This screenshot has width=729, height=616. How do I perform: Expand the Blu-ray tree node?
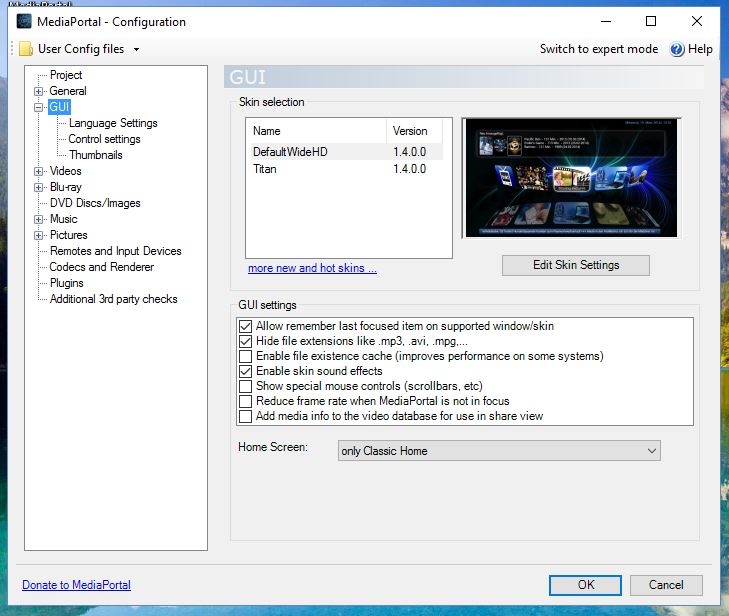click(x=39, y=187)
